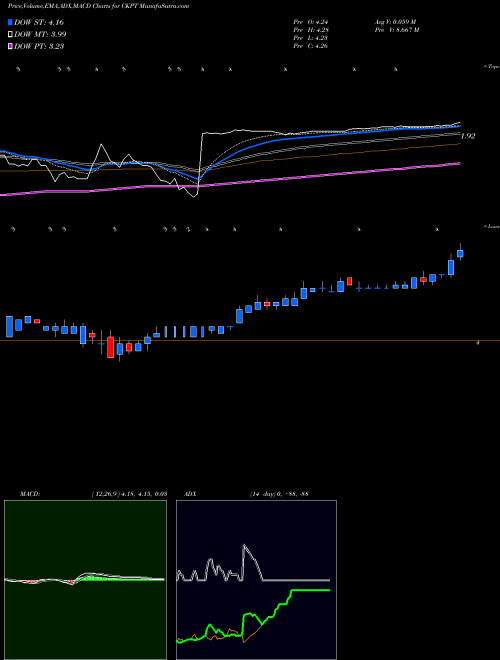Click the 'MACD:' panel label
The height and width of the screenshot is (660, 500).
pos(29,494)
